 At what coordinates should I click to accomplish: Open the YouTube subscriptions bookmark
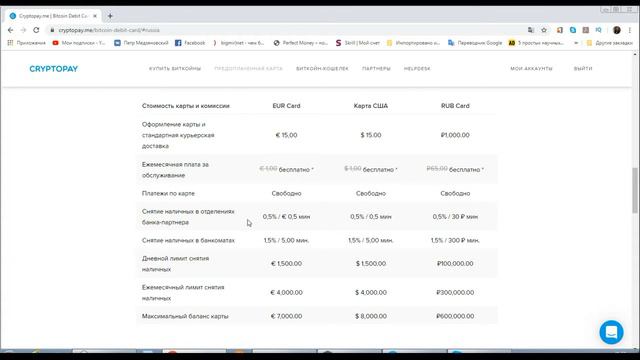point(79,43)
